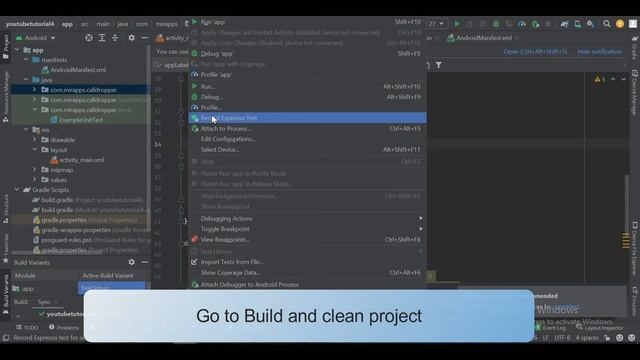
Task: Jump to next highlighted problem down arrow
Action: tap(623, 79)
